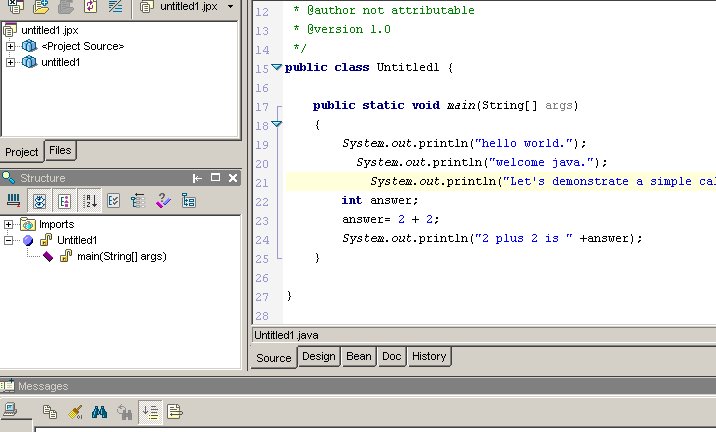The height and width of the screenshot is (432, 716).
Task: Maximize the Structure pane
Action: click(216, 178)
